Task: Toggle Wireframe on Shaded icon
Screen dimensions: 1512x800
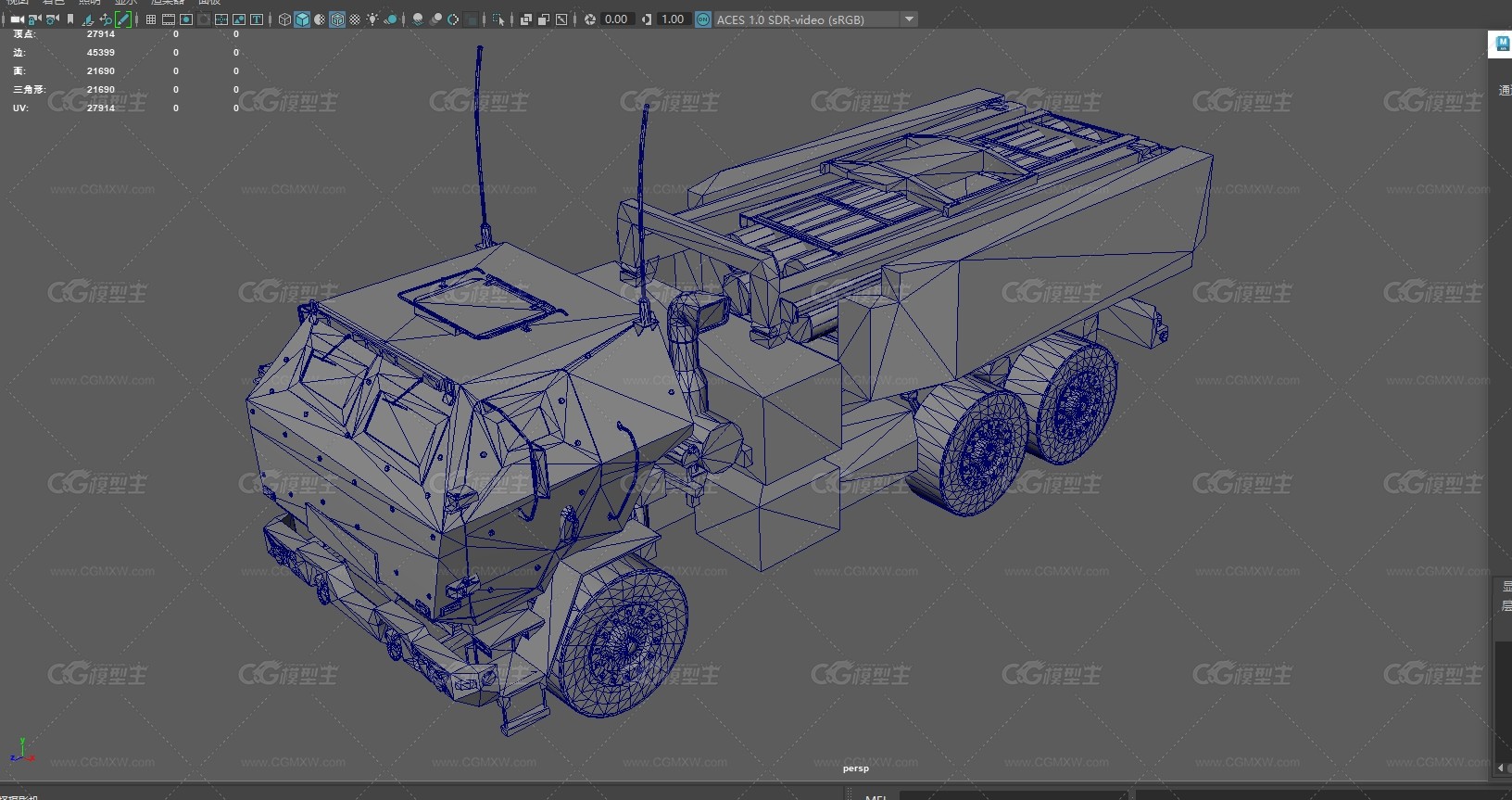Action: (x=337, y=19)
